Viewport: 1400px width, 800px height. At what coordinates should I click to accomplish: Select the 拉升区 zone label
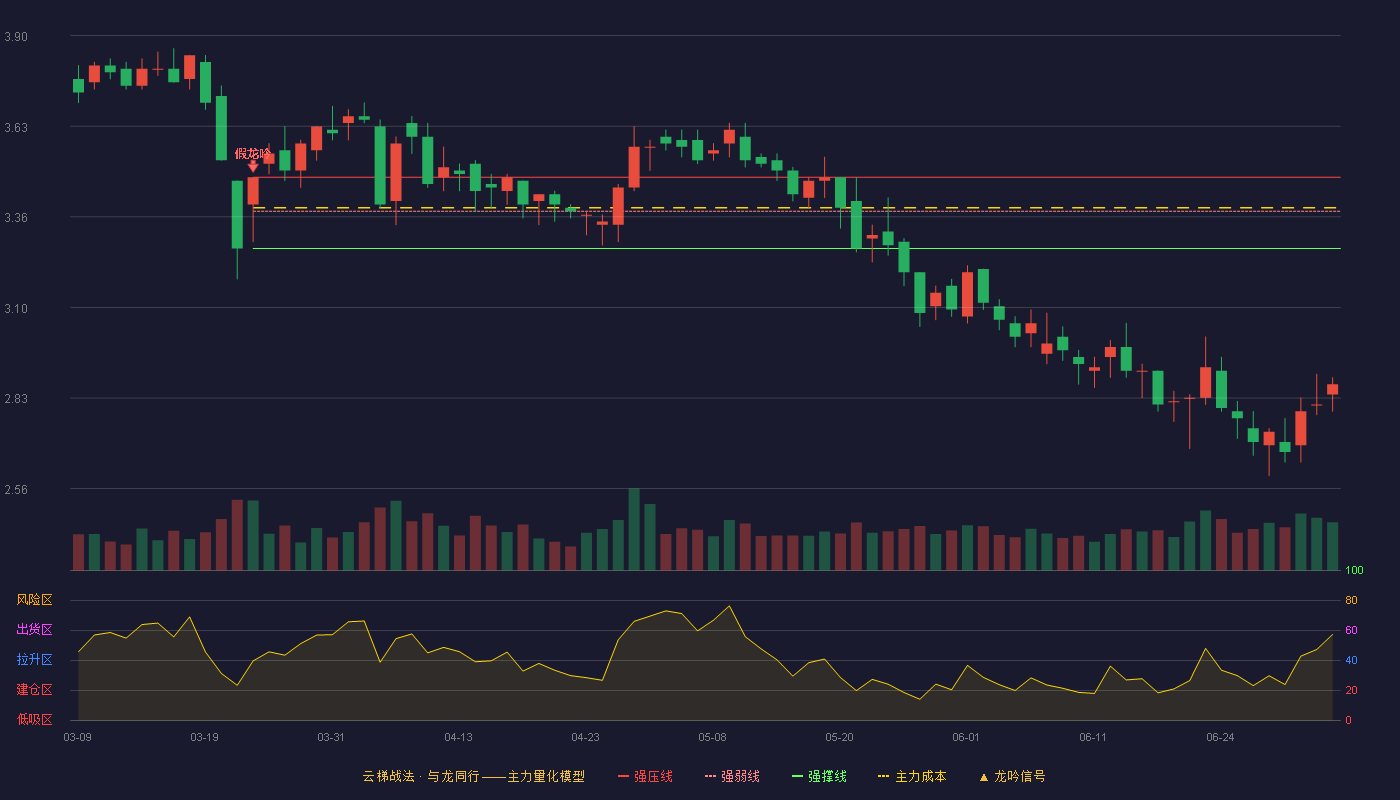coord(34,660)
